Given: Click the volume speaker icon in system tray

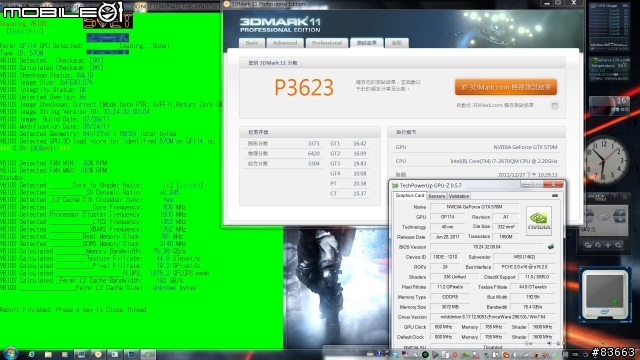Looking at the screenshot, I should click(x=545, y=355).
